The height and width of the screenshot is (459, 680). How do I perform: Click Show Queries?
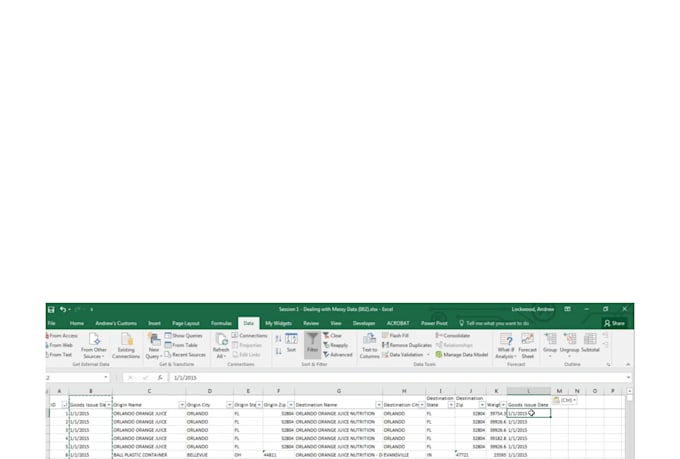pos(183,336)
